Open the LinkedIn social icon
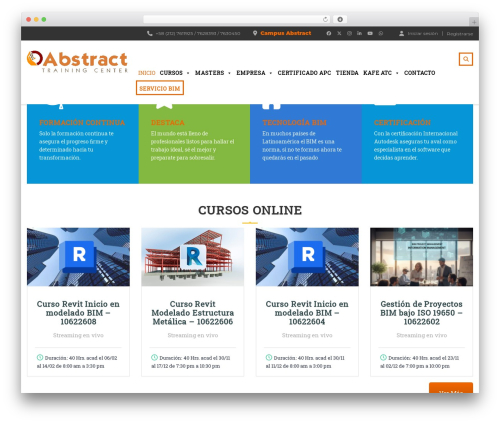Screen dimensions: 500x423 (359, 33)
